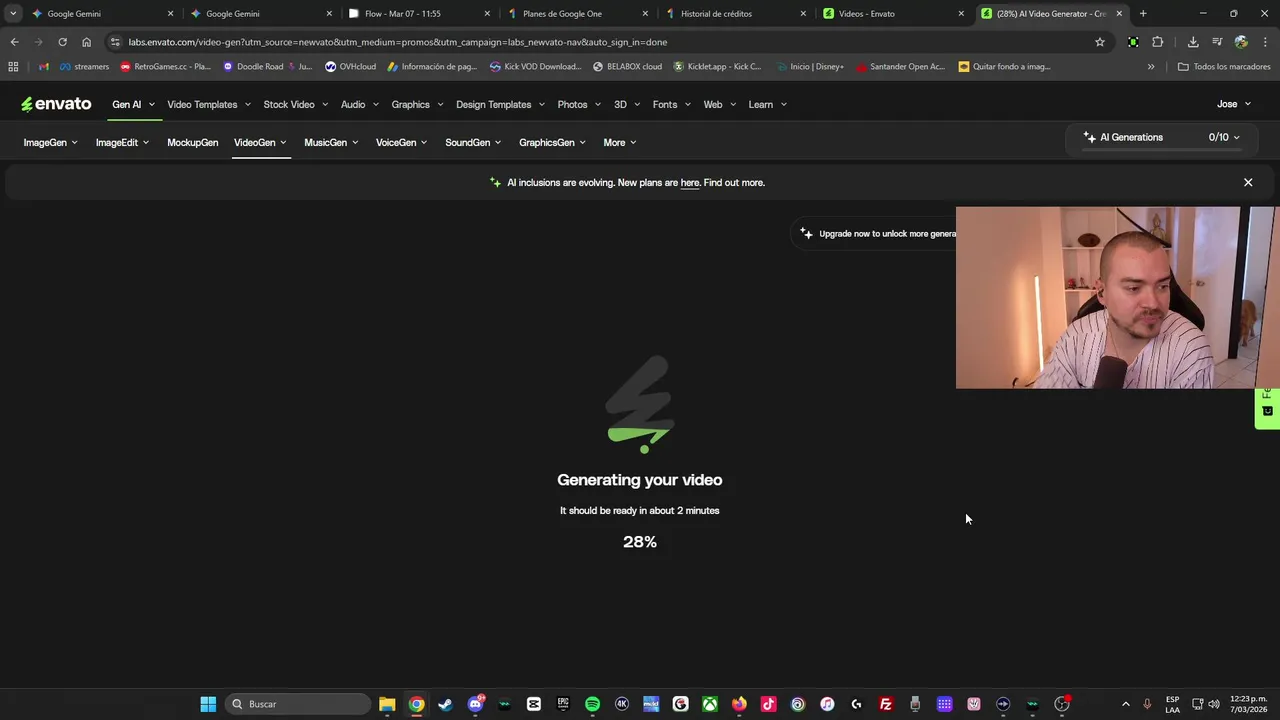Follow the 'here' link in the banner
Image resolution: width=1280 pixels, height=720 pixels.
(x=690, y=183)
